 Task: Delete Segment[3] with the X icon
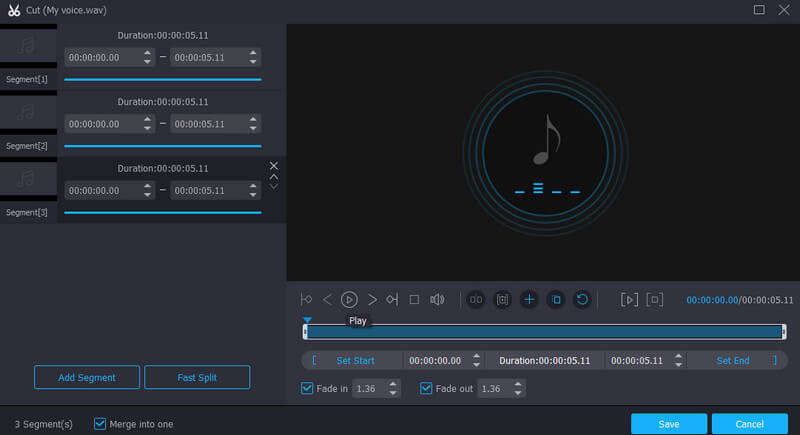[x=273, y=165]
